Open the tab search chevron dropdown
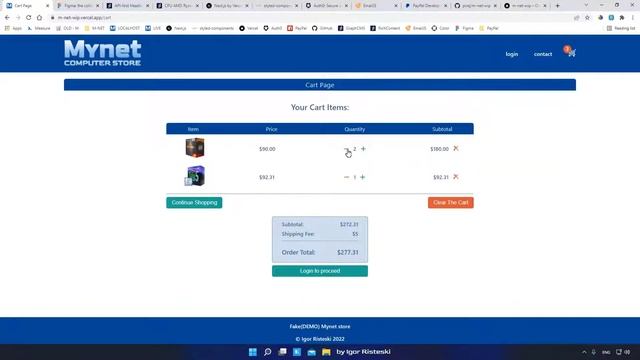 point(586,5)
